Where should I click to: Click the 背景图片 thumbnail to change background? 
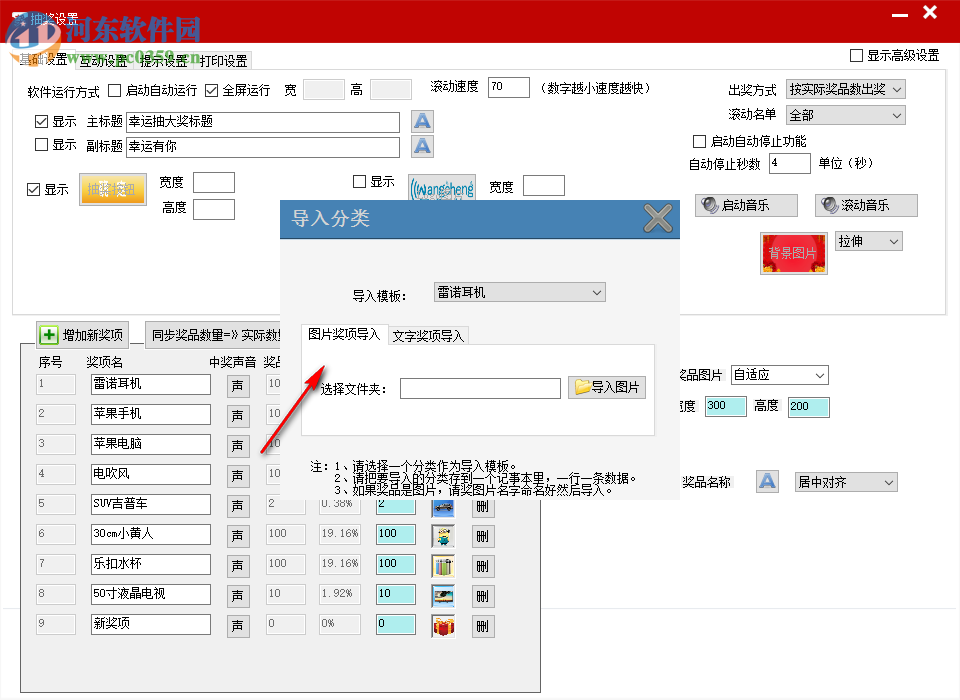click(x=793, y=254)
